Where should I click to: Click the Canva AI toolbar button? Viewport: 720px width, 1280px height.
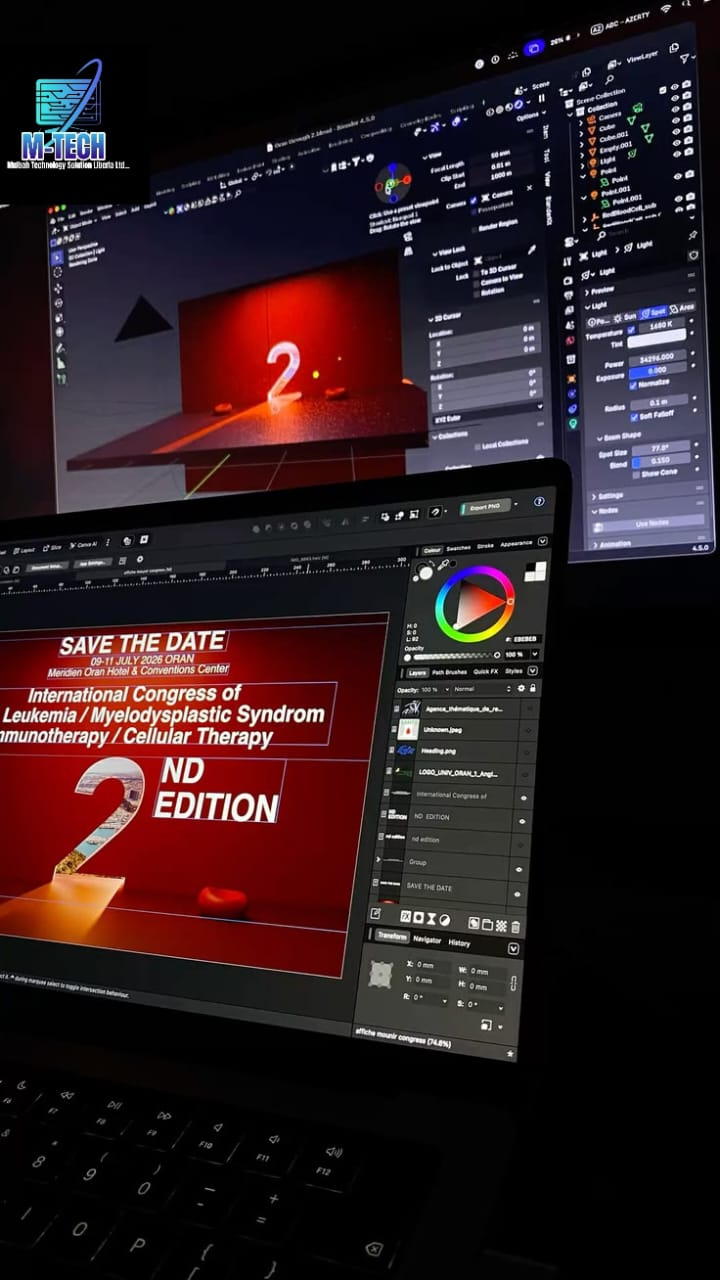pos(85,544)
